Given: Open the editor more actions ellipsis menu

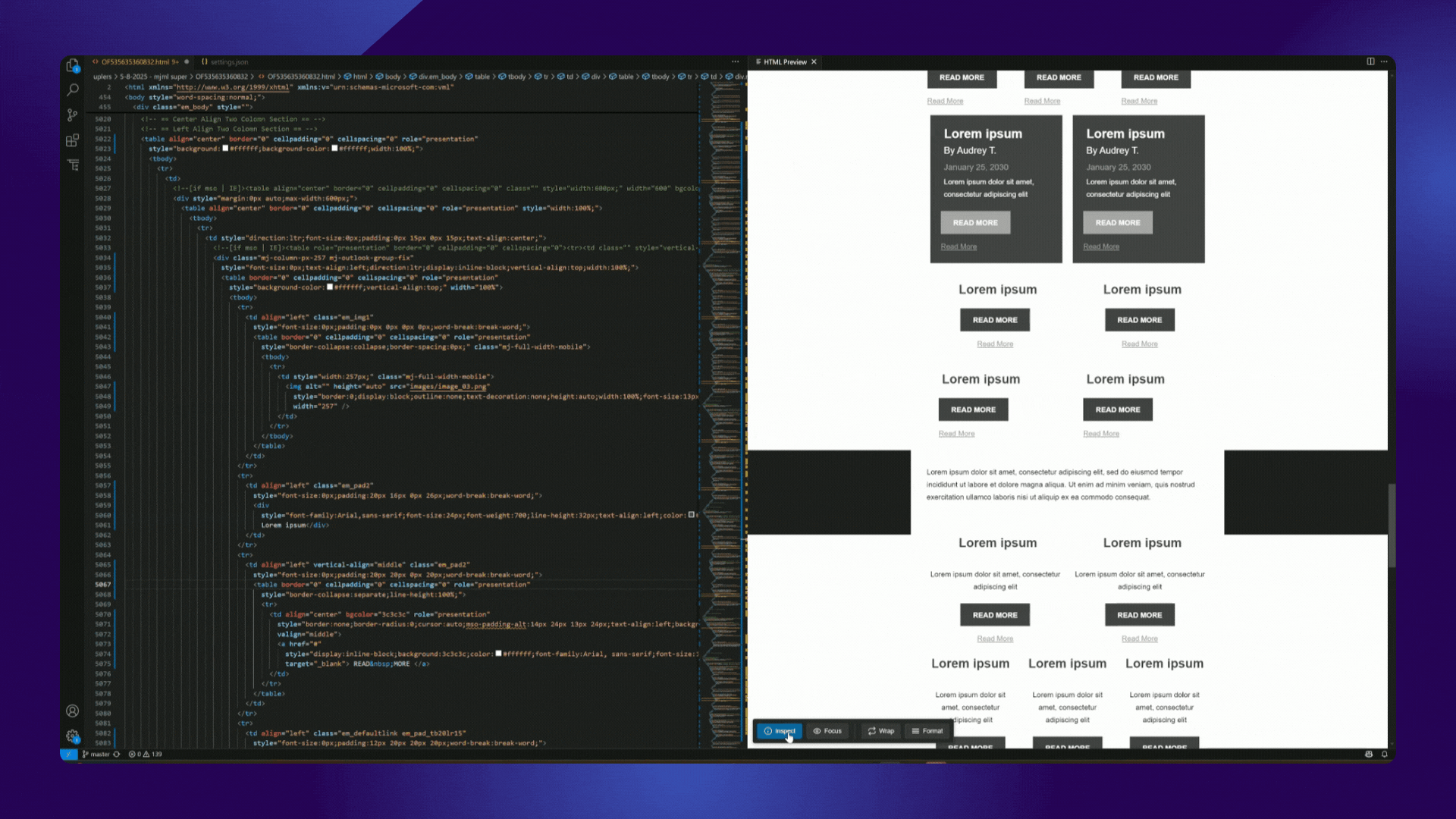Looking at the screenshot, I should pos(734,61).
